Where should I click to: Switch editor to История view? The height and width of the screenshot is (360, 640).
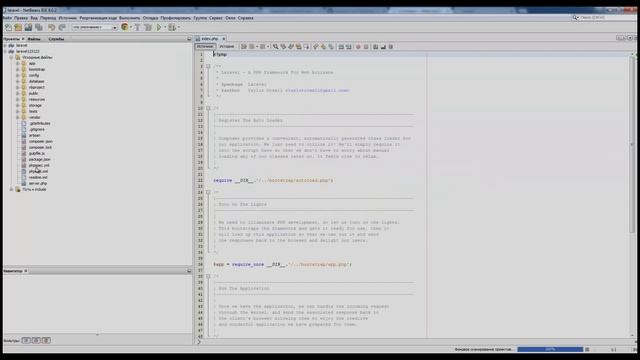tap(227, 47)
